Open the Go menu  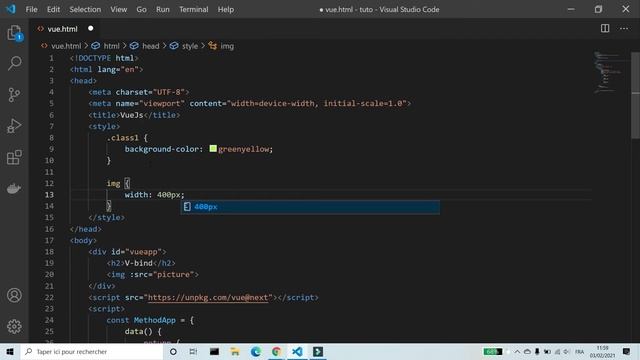[x=141, y=9]
